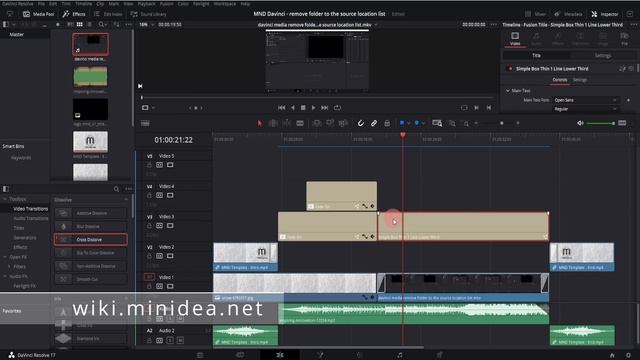Add a blue Marker at playhead

pyautogui.click(x=417, y=123)
